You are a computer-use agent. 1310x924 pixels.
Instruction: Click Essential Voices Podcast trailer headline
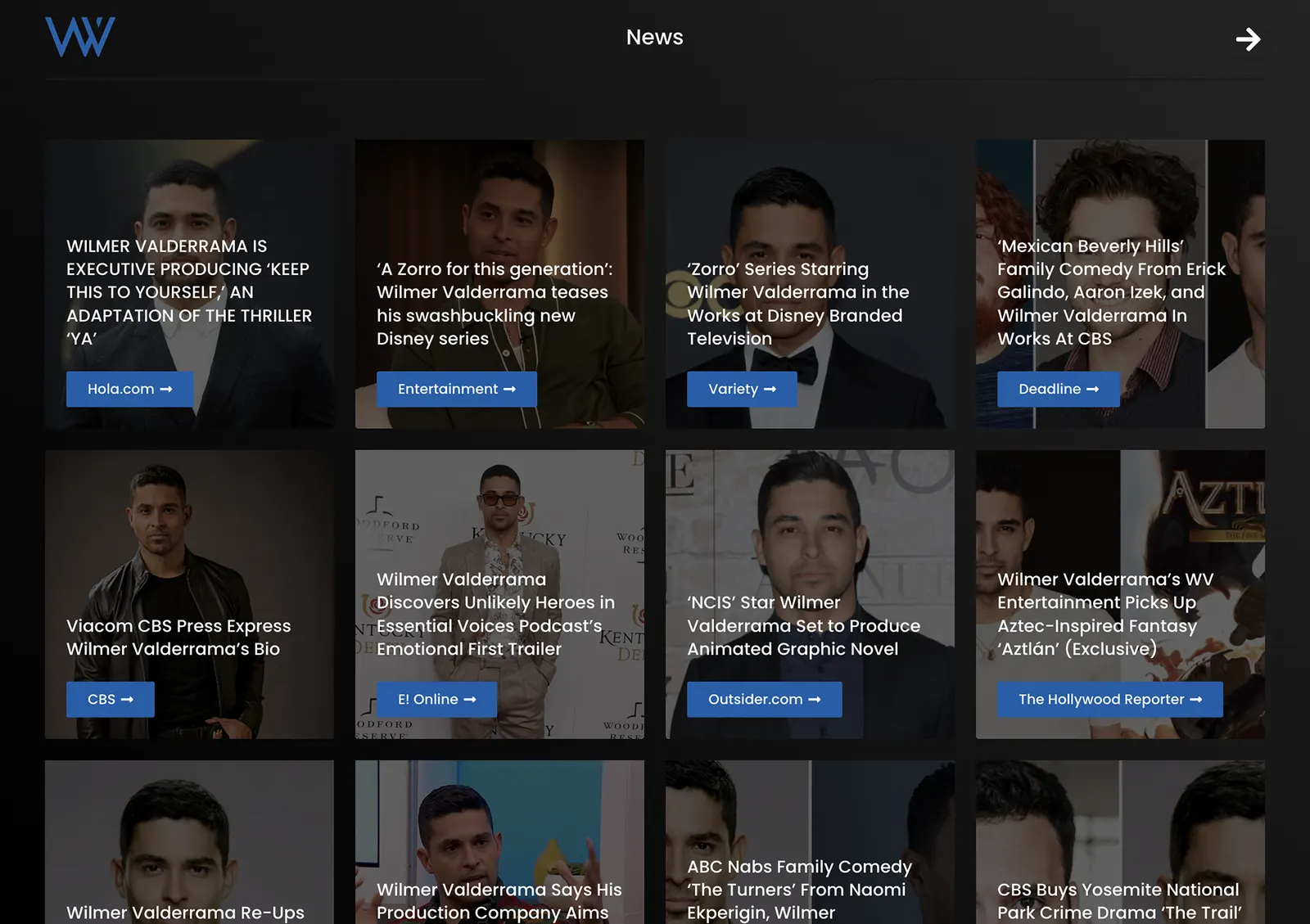pos(495,614)
